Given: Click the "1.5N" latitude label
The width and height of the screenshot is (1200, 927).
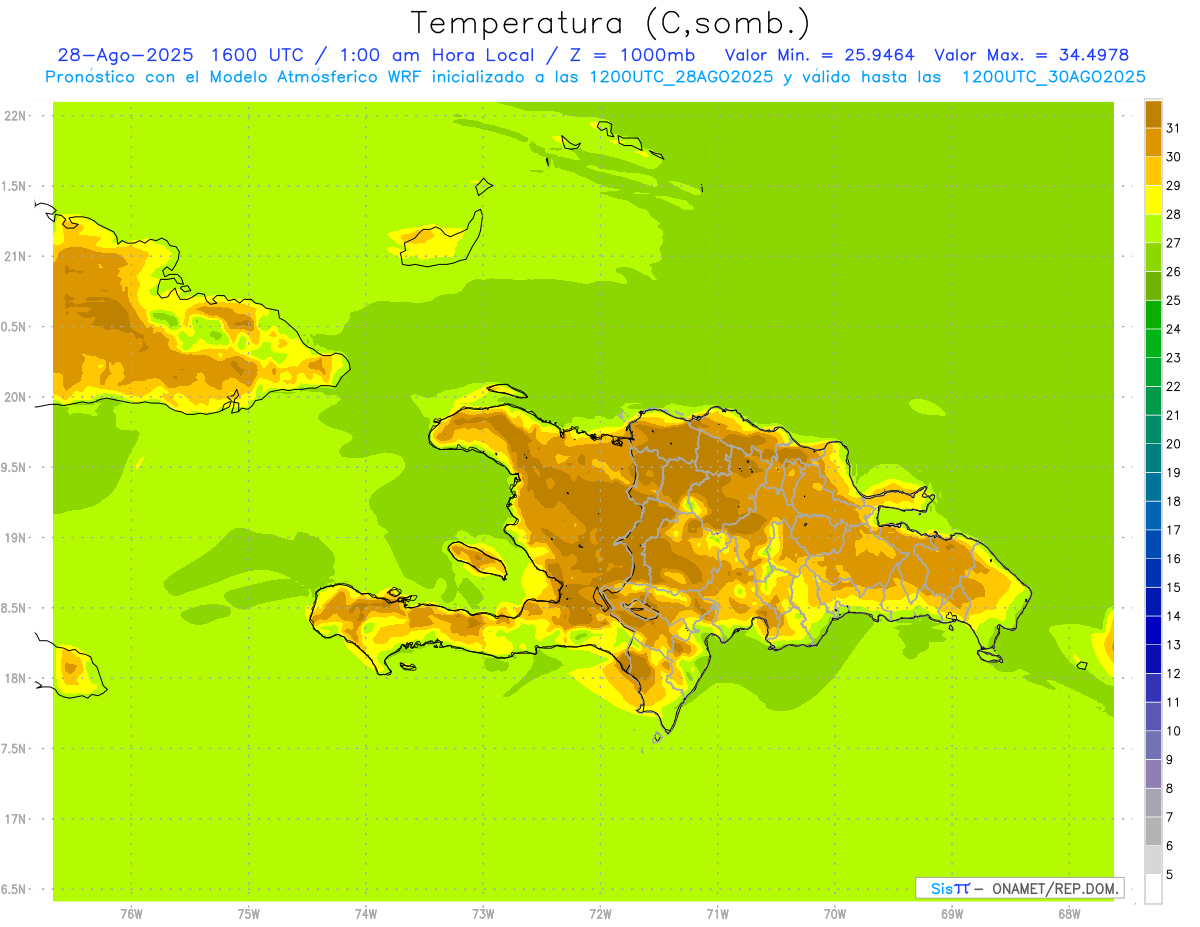Looking at the screenshot, I should pyautogui.click(x=15, y=186).
